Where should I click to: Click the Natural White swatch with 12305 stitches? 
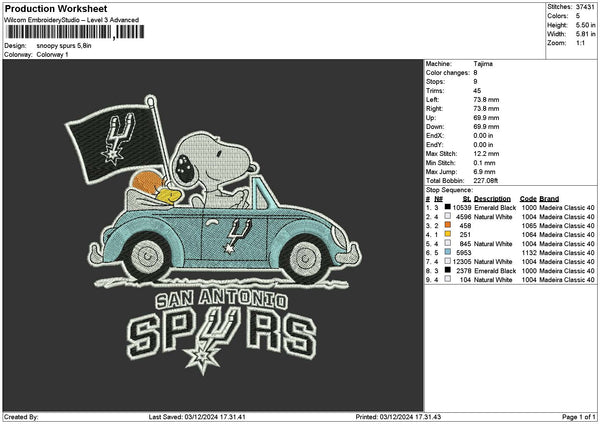tap(447, 261)
